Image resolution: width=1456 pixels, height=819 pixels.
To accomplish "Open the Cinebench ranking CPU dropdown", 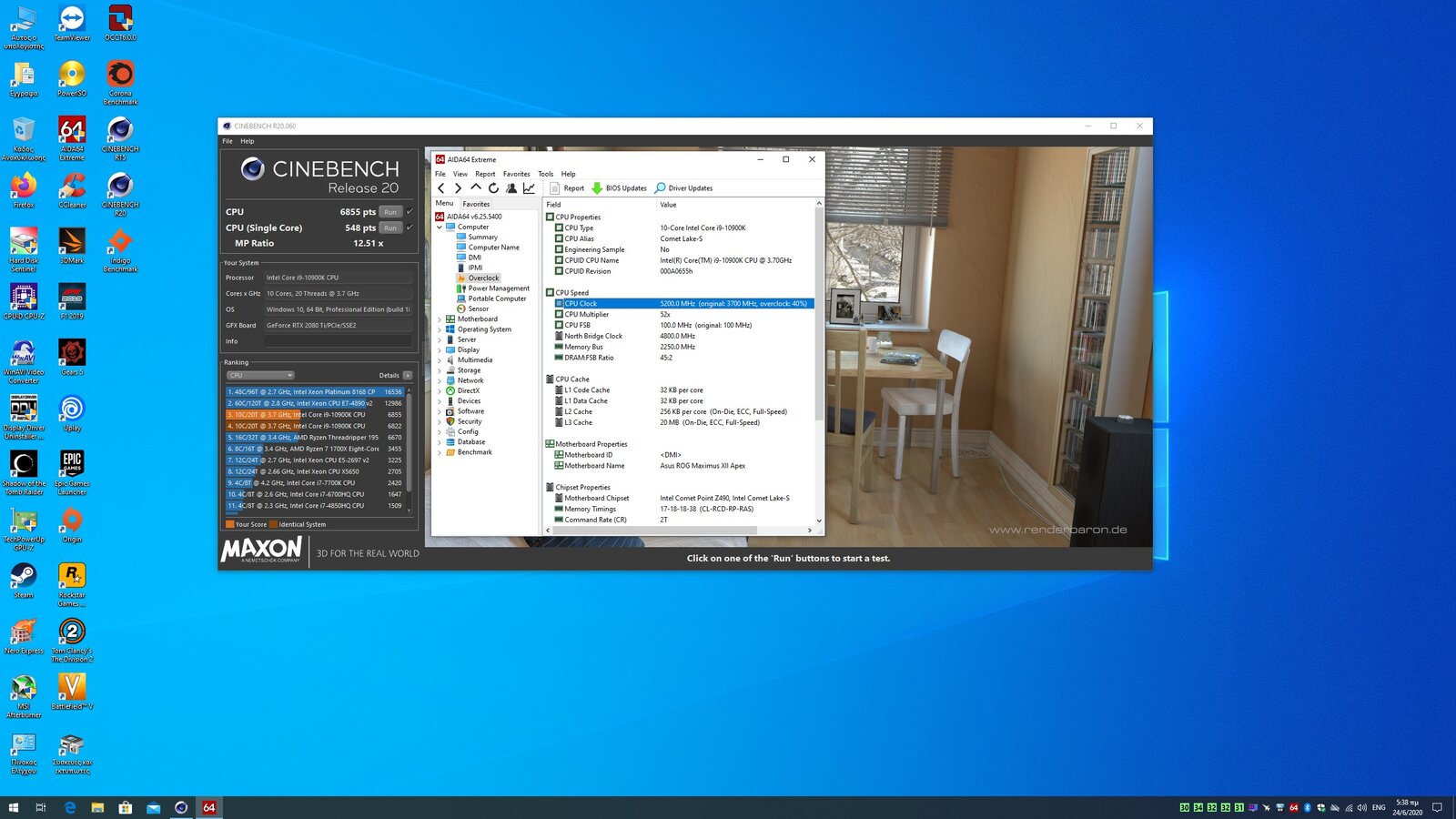I will coord(260,375).
